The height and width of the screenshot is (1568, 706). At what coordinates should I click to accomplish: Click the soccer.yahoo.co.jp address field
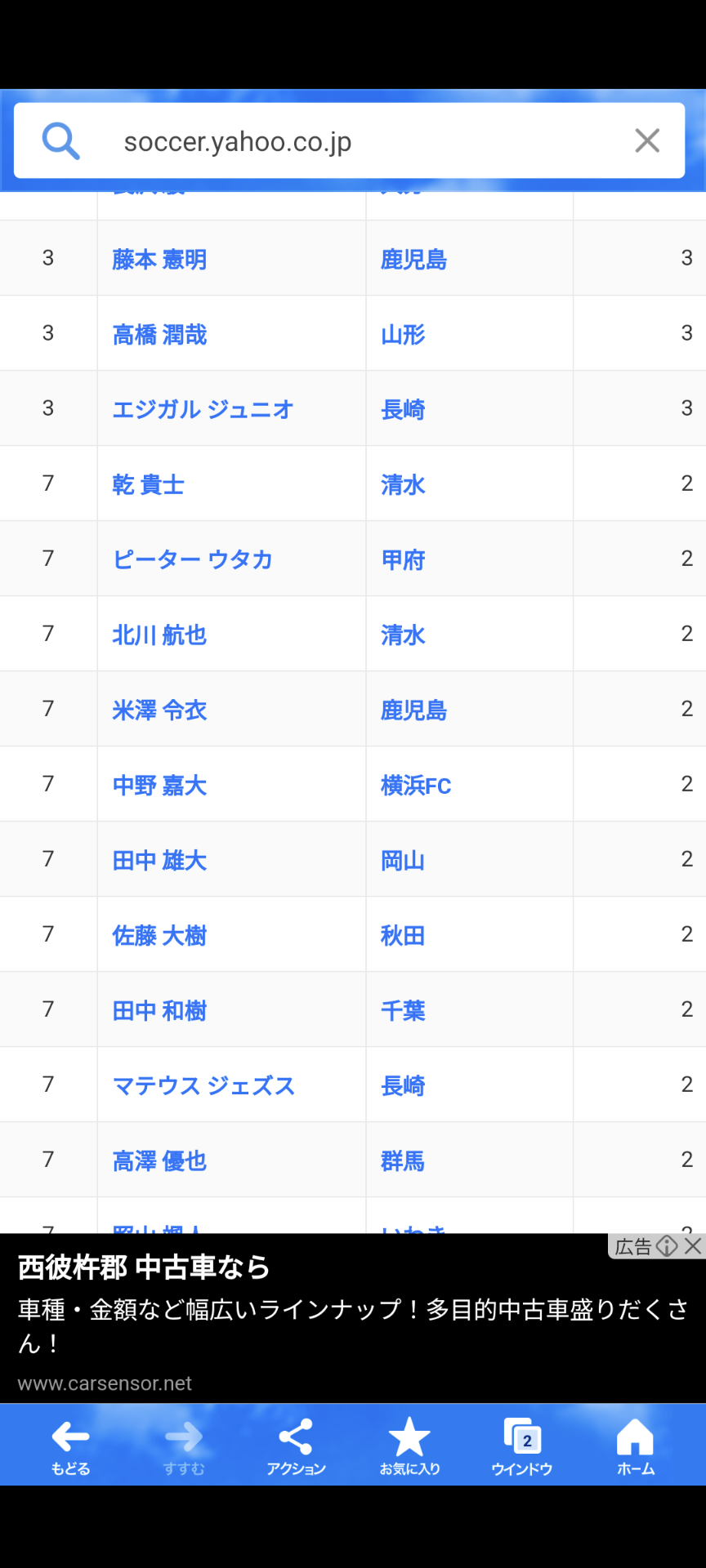pos(350,140)
